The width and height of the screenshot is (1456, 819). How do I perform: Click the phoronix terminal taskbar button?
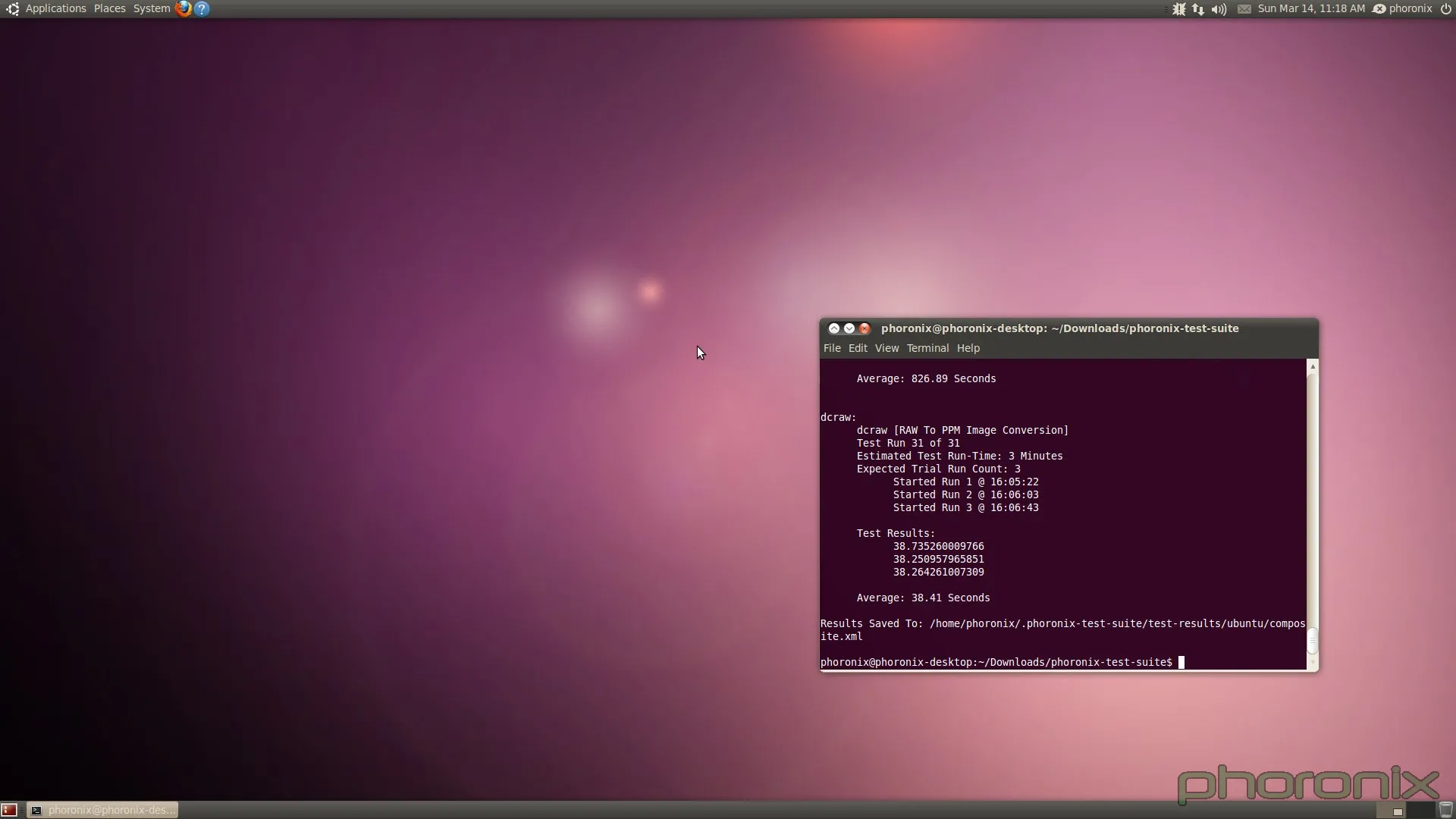(x=103, y=810)
